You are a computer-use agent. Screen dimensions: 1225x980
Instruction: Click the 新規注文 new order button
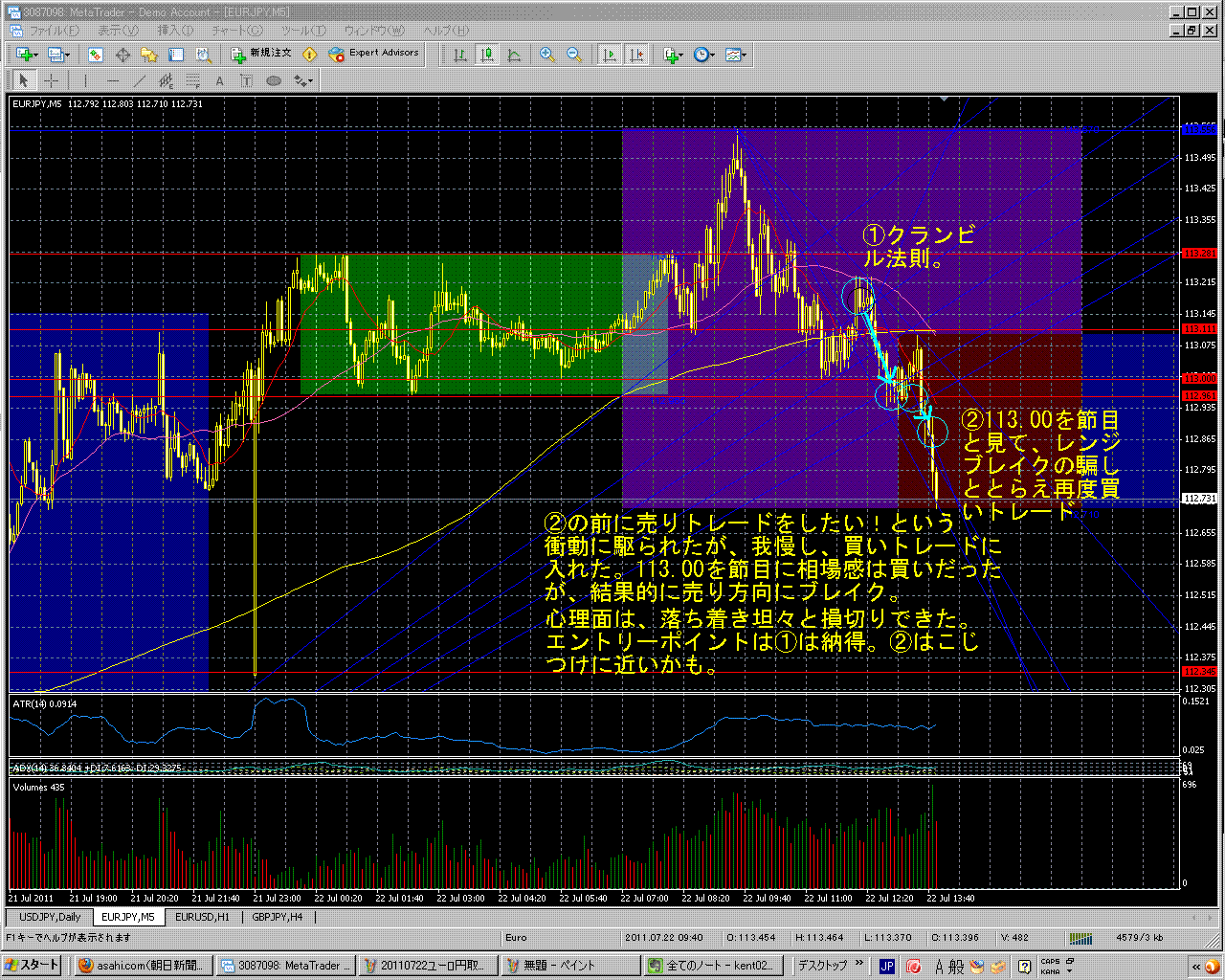(x=261, y=54)
